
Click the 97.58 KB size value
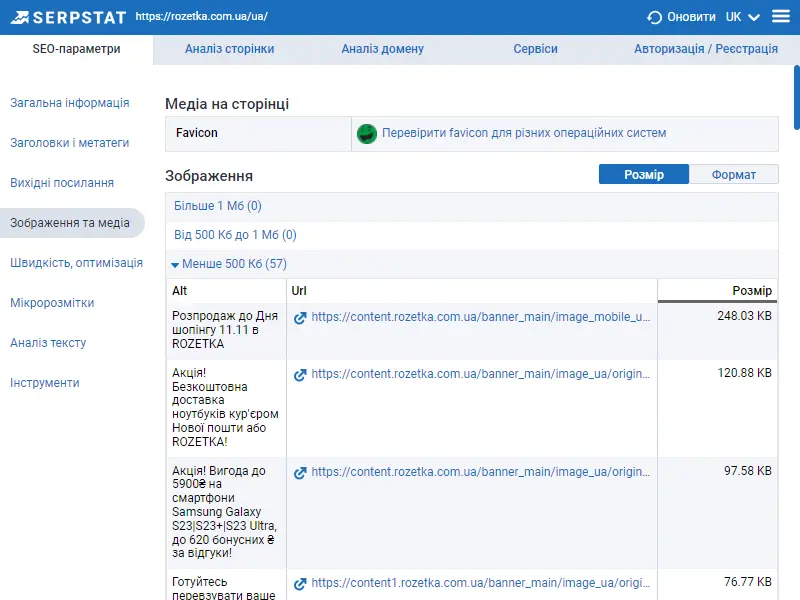click(748, 471)
